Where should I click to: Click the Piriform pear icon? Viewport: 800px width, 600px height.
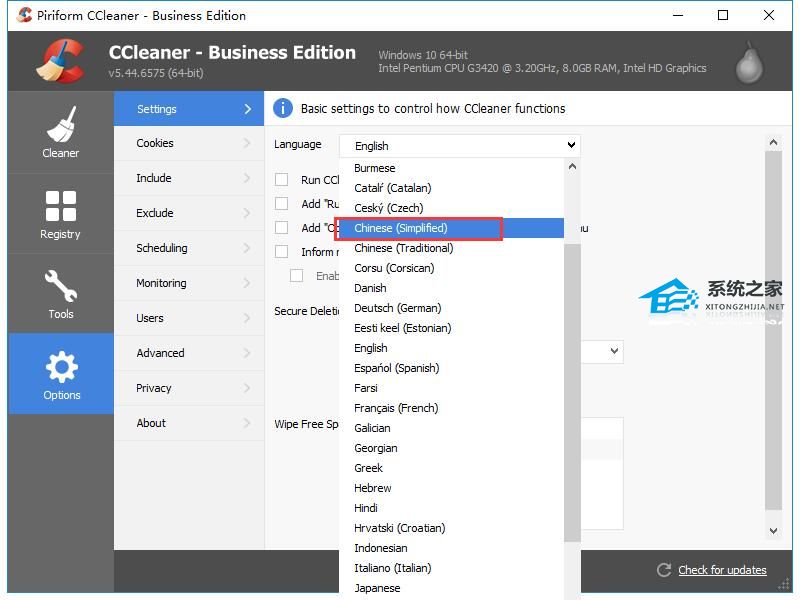[x=749, y=62]
